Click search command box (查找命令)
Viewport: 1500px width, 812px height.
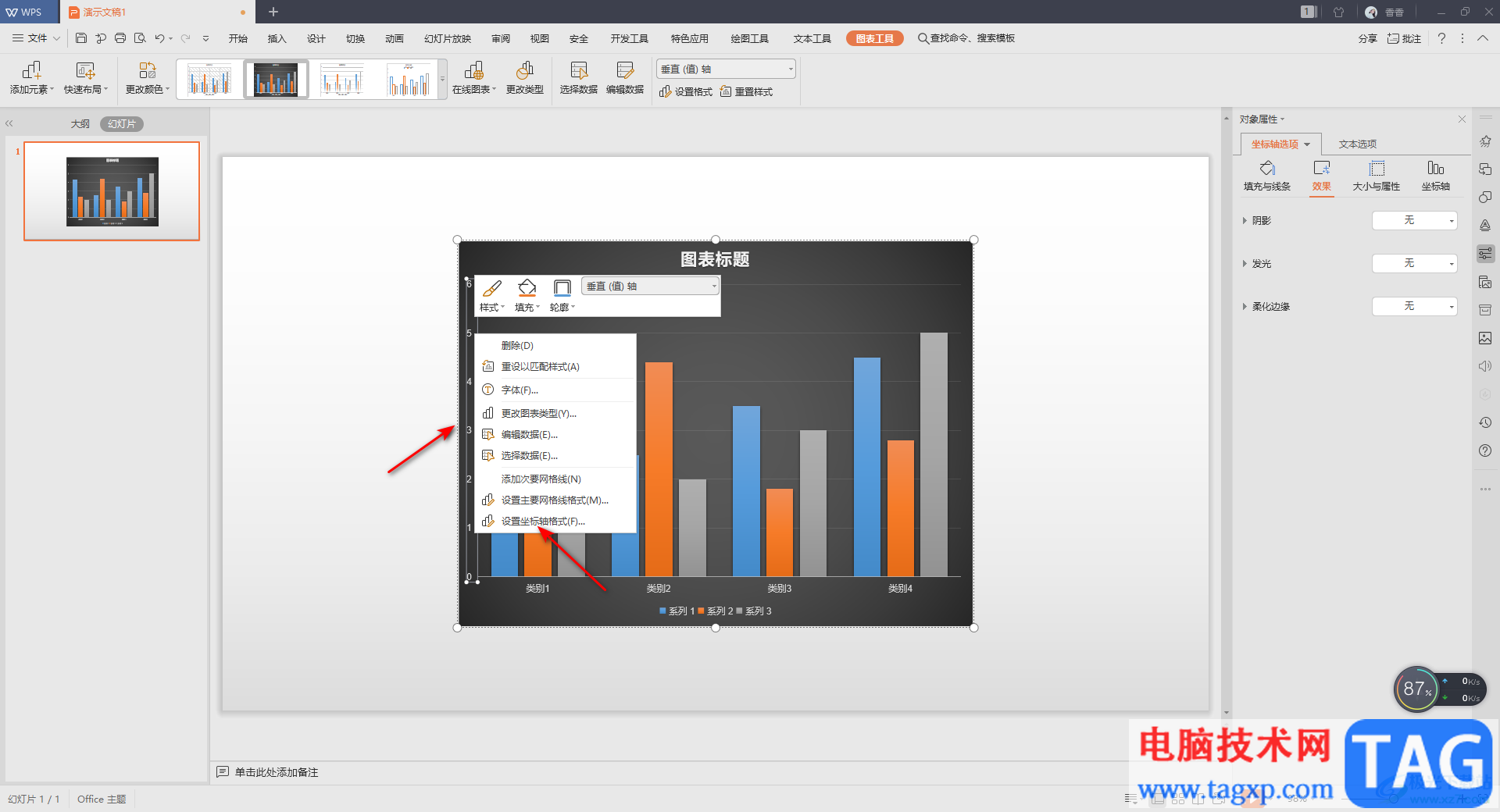point(966,38)
